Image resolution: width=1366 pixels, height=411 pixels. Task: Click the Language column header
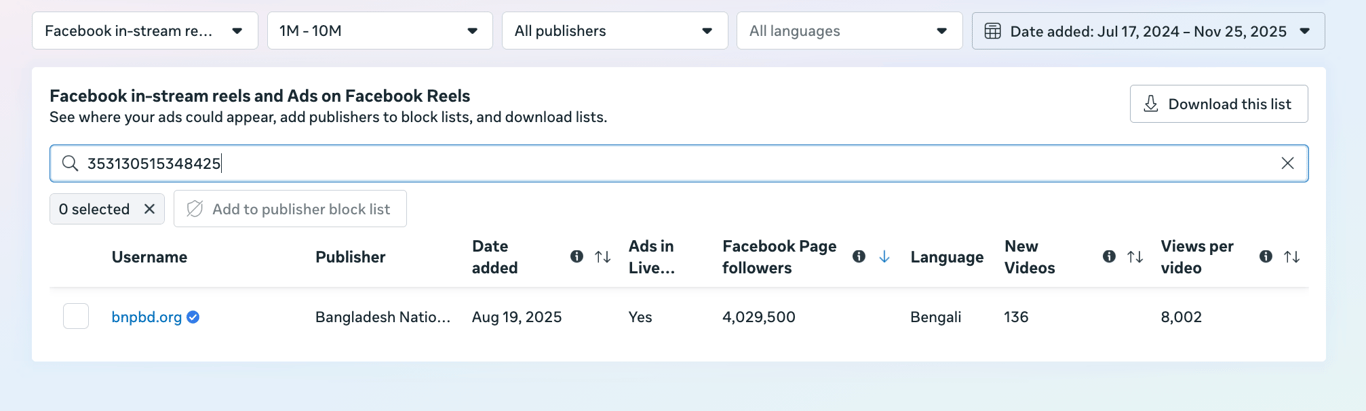[x=947, y=257]
